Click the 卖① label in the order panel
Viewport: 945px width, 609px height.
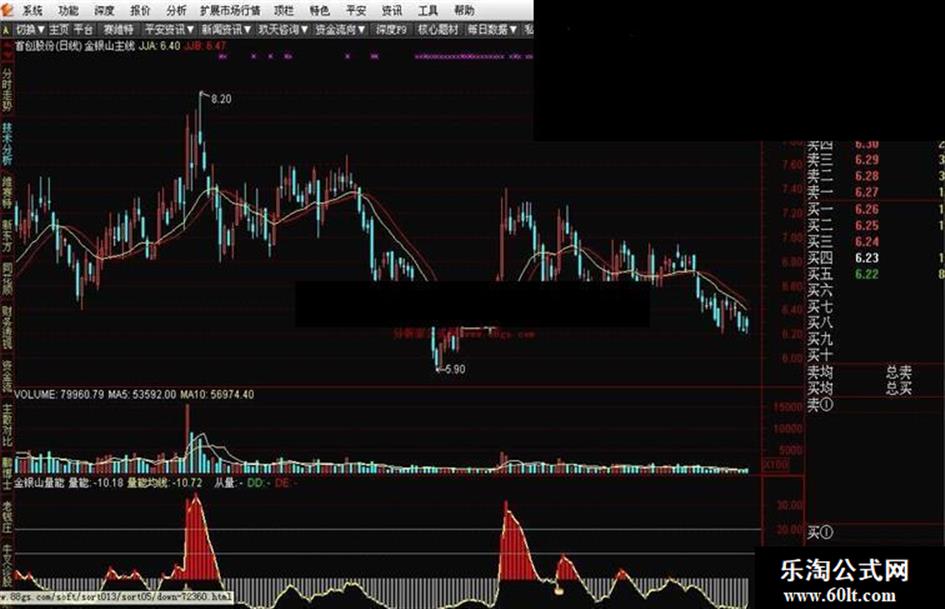coord(820,405)
